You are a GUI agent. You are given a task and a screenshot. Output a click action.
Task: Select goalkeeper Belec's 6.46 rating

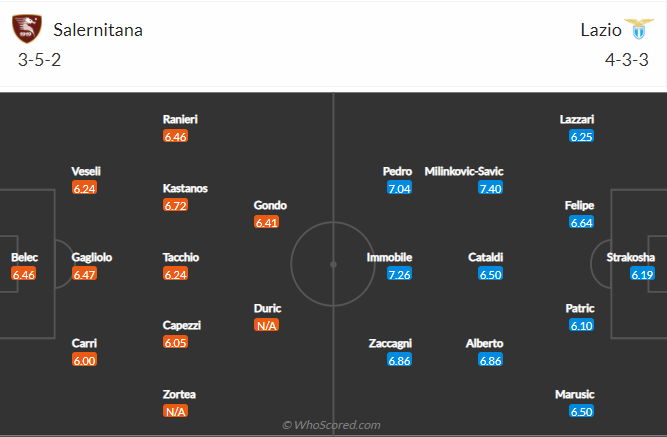tap(23, 274)
